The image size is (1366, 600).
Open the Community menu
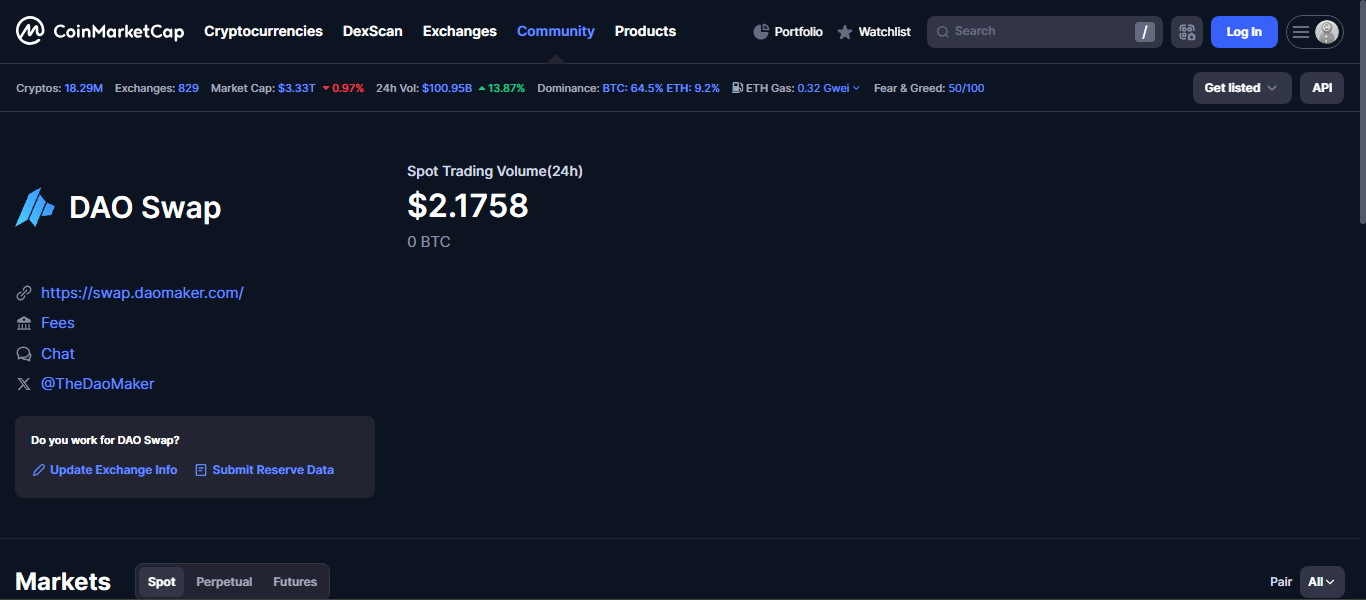556,31
